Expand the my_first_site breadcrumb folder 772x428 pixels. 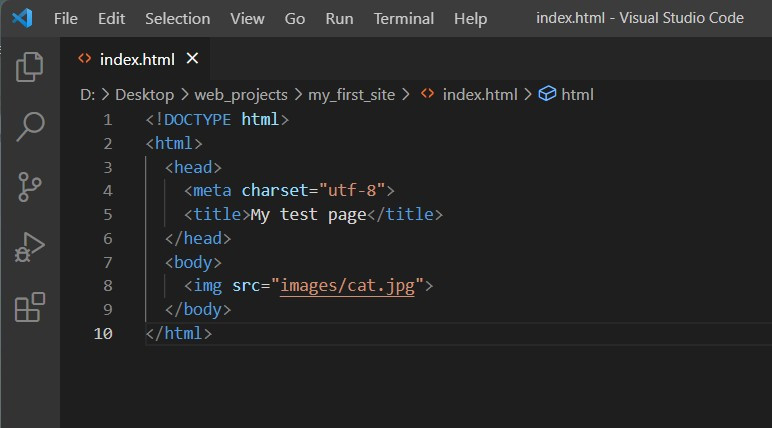pyautogui.click(x=352, y=94)
